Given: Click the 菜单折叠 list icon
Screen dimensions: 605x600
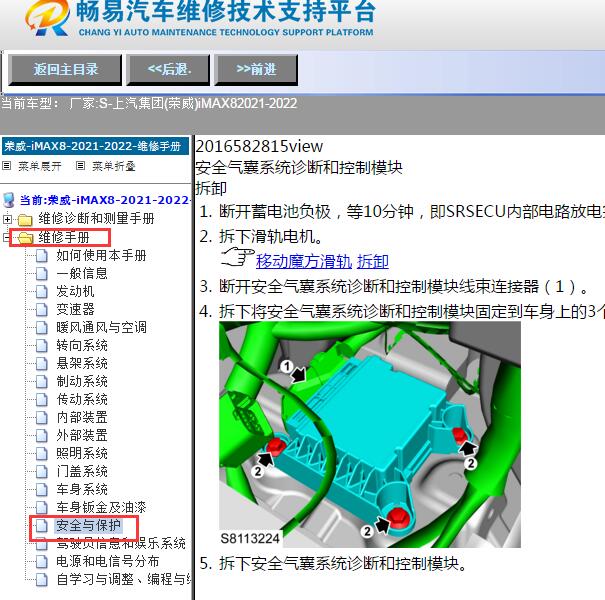Looking at the screenshot, I should (x=80, y=166).
